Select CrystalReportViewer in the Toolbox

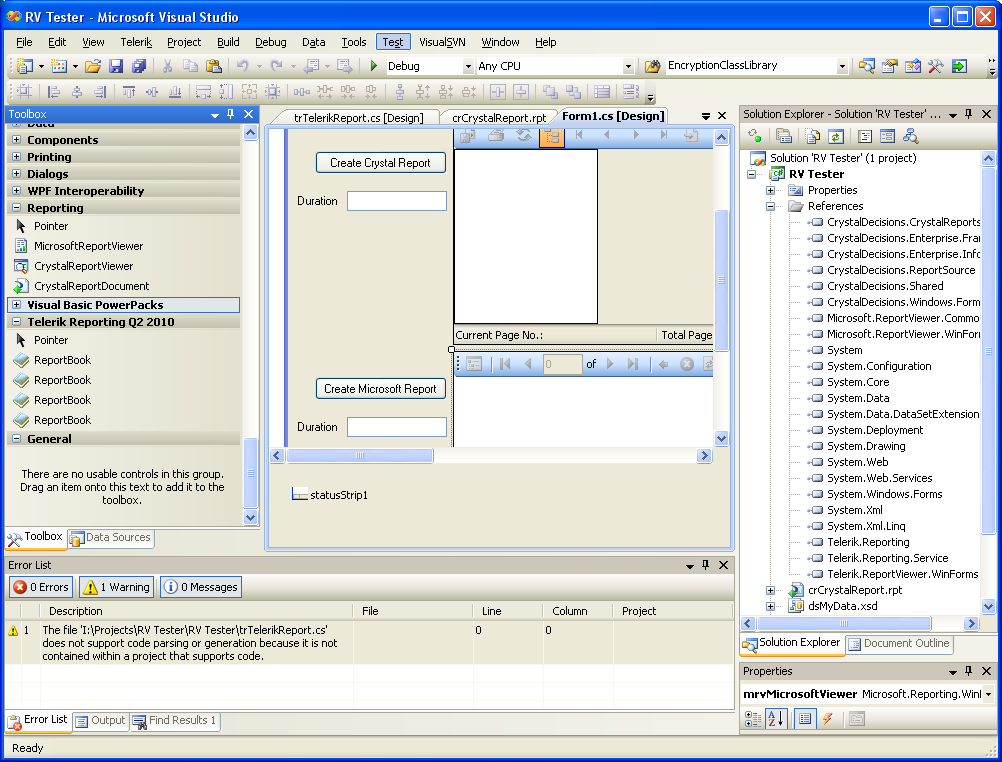pyautogui.click(x=83, y=266)
